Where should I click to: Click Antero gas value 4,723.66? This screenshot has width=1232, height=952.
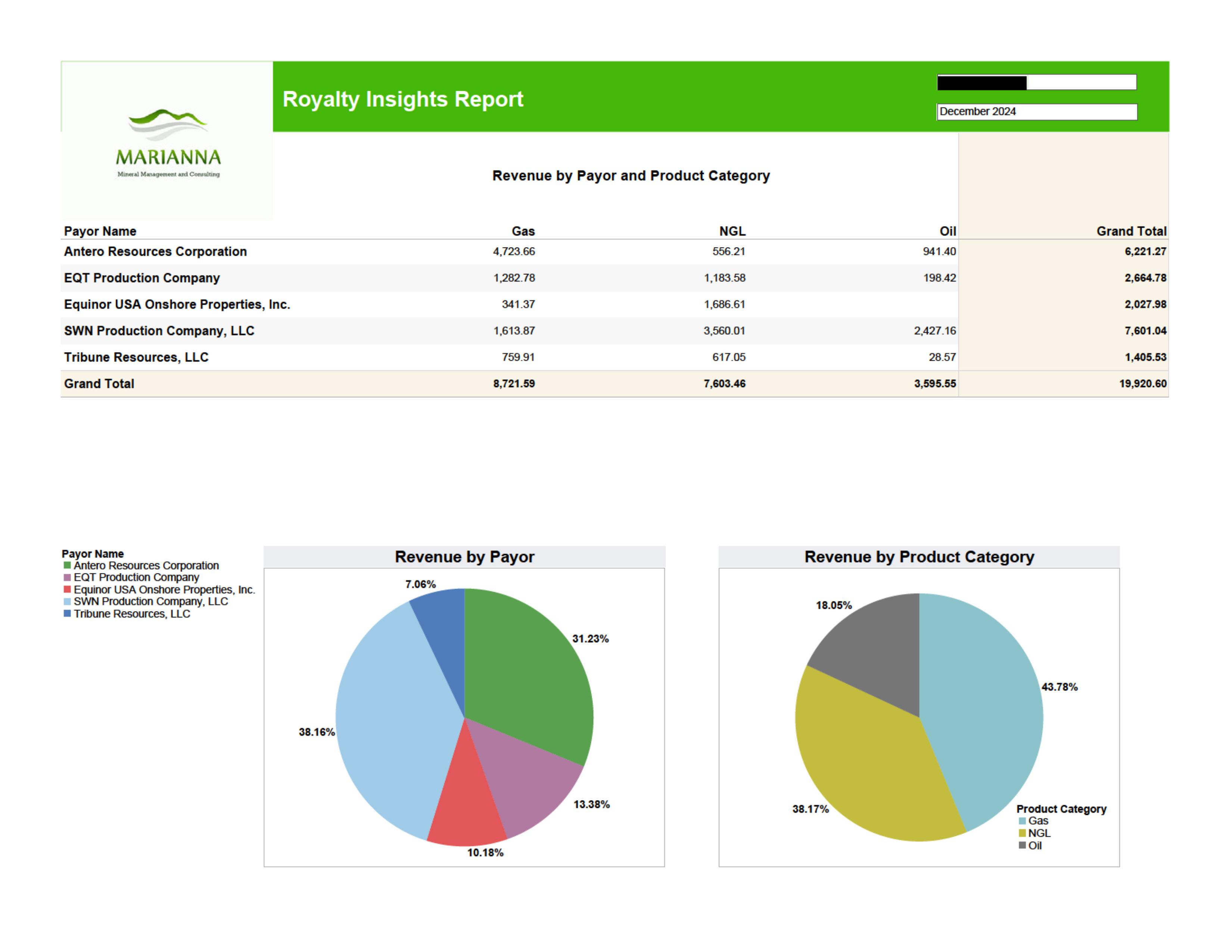[x=514, y=252]
